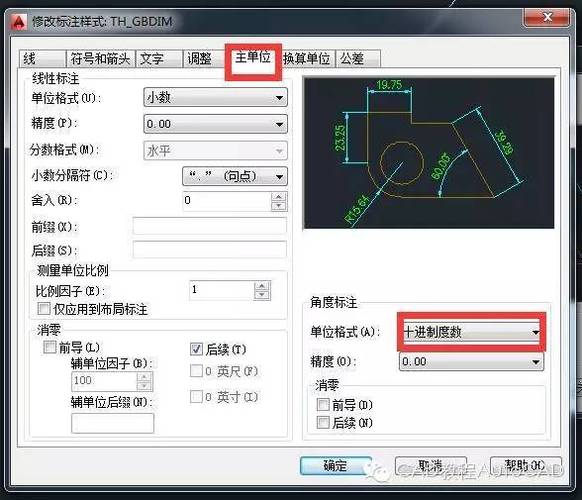
Task: Increase 舍入(R) value with up arrow
Action: [x=279, y=196]
